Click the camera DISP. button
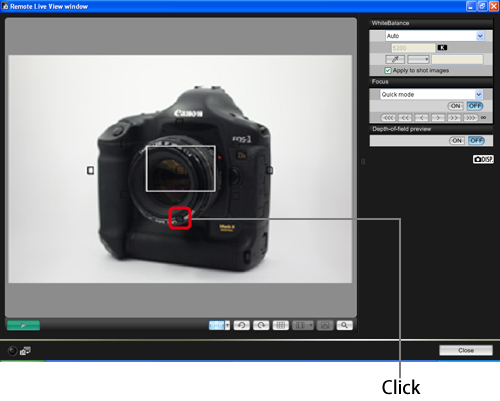The image size is (500, 401). (x=483, y=159)
